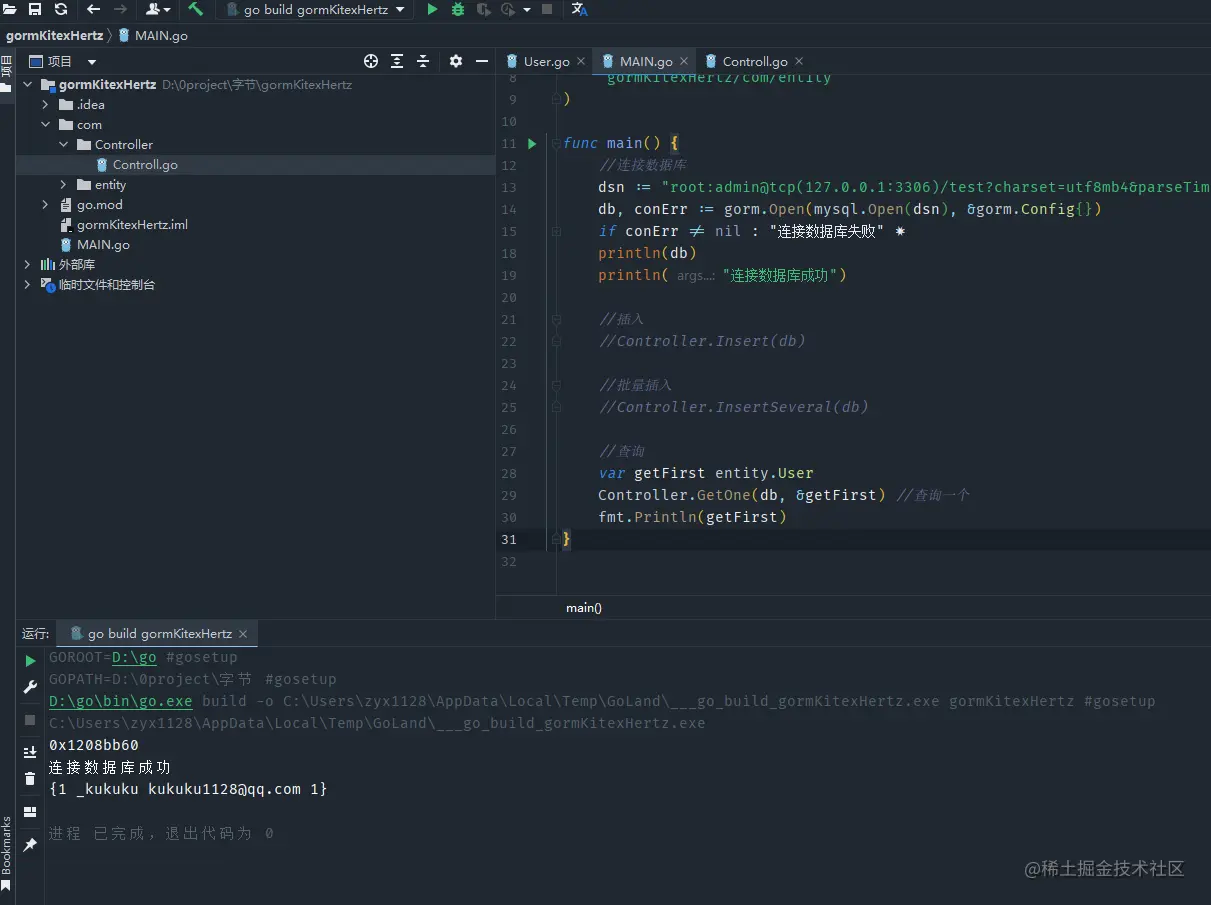Expand all nodes in the project tree
Viewport: 1211px width, 905px height.
(x=397, y=61)
